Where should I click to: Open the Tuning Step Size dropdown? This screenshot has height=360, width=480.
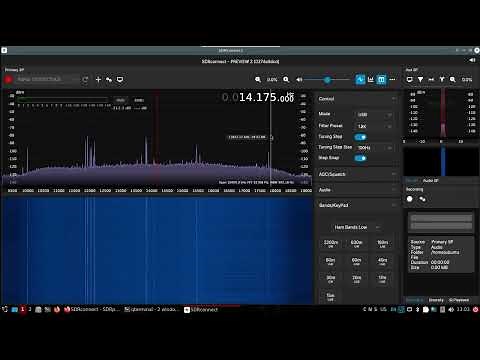[374, 148]
